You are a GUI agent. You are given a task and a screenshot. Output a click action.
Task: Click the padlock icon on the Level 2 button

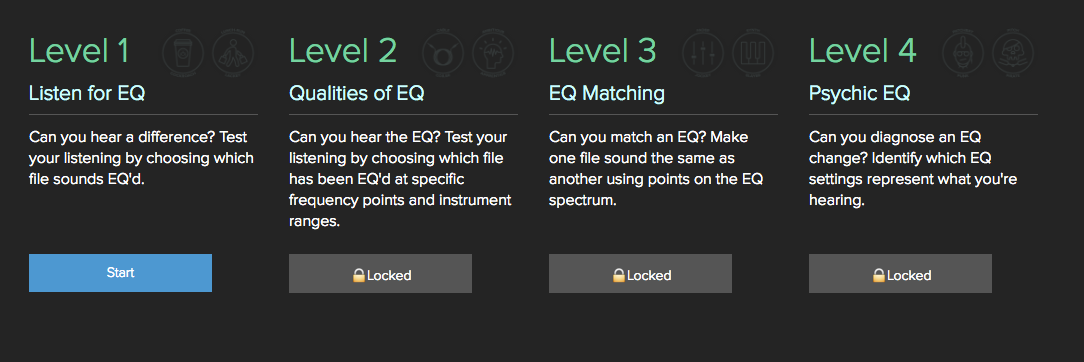(358, 276)
